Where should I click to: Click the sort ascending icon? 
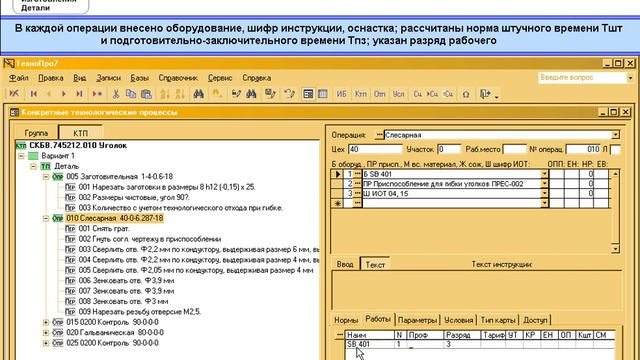pos(165,94)
